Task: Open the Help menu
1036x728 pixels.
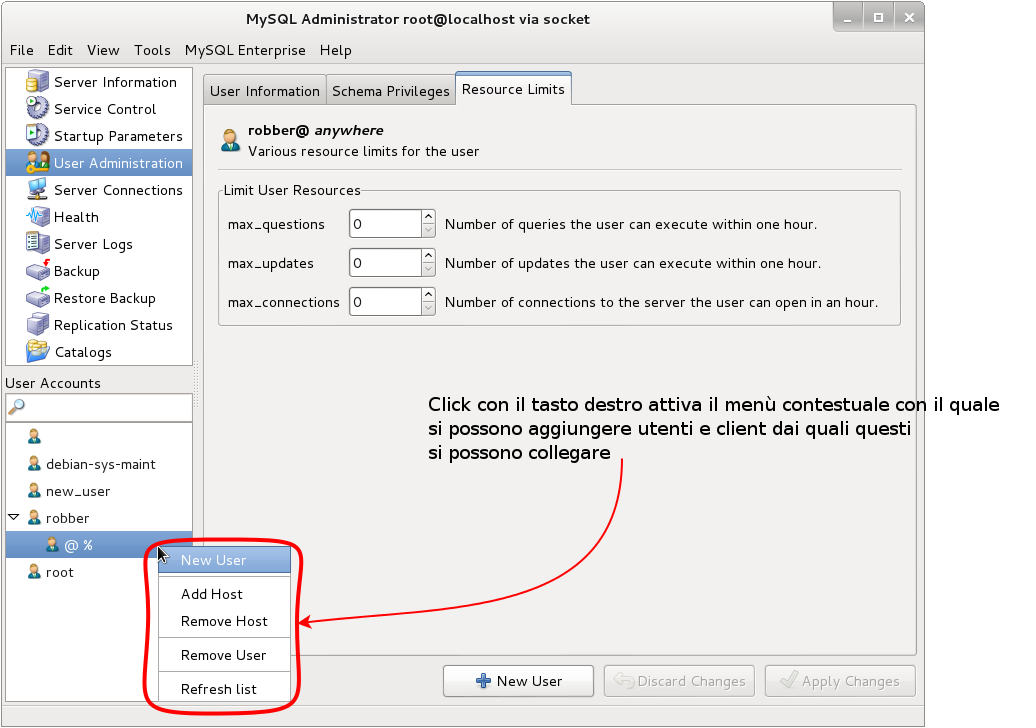Action: pos(336,50)
